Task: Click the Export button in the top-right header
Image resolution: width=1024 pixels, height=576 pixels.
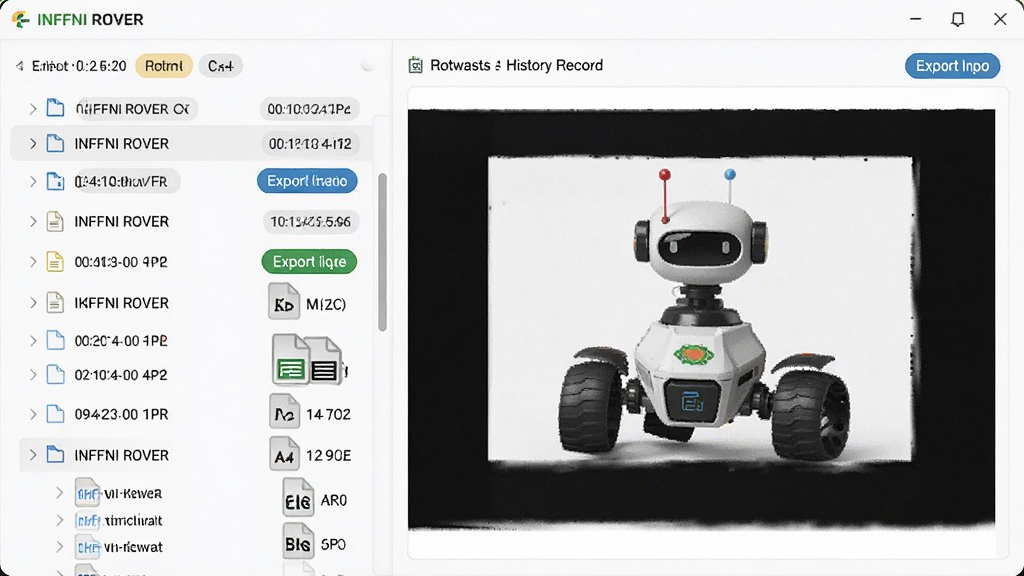Action: 952,66
